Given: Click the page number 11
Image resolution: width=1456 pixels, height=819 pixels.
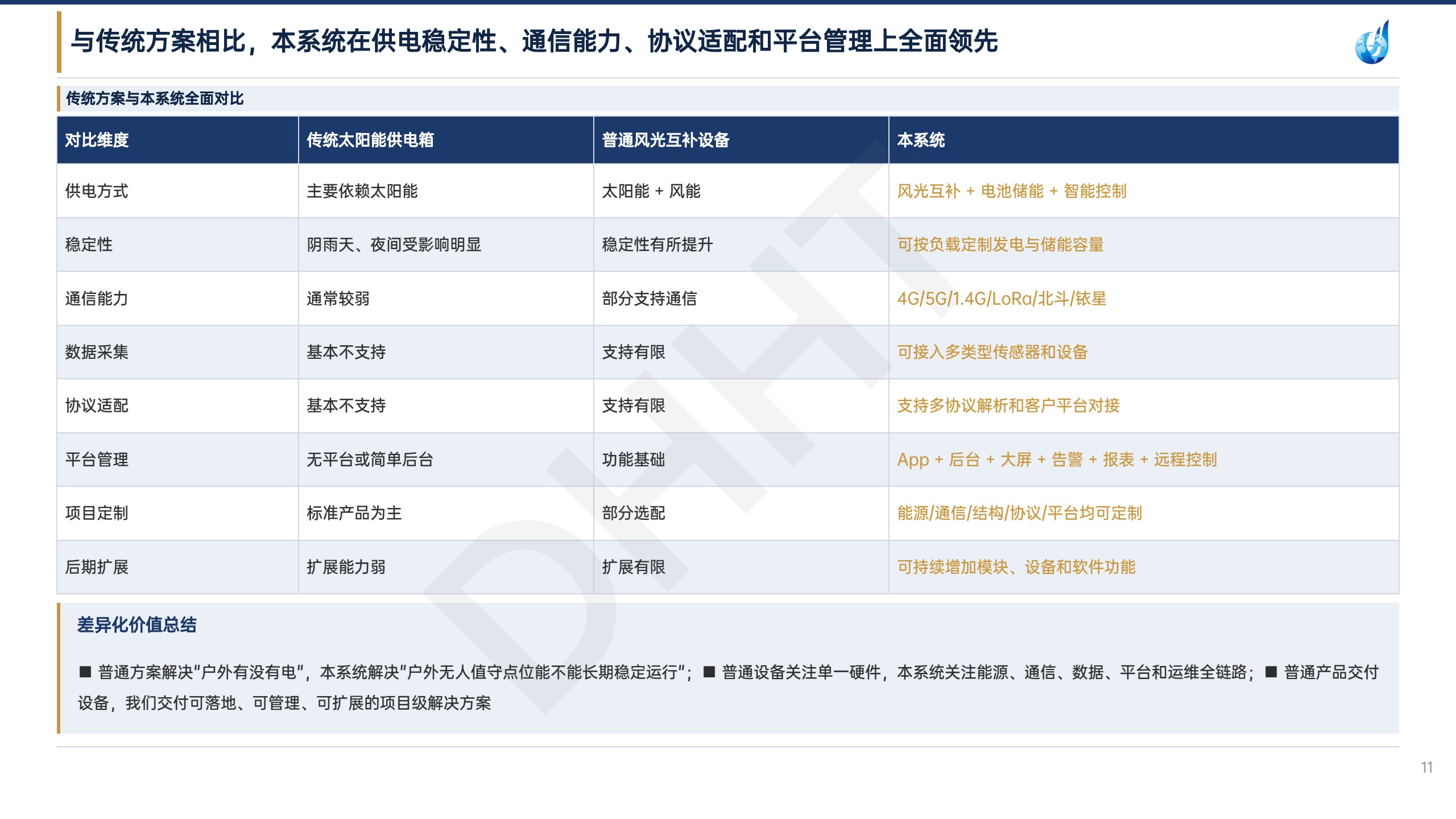Looking at the screenshot, I should [x=1426, y=767].
